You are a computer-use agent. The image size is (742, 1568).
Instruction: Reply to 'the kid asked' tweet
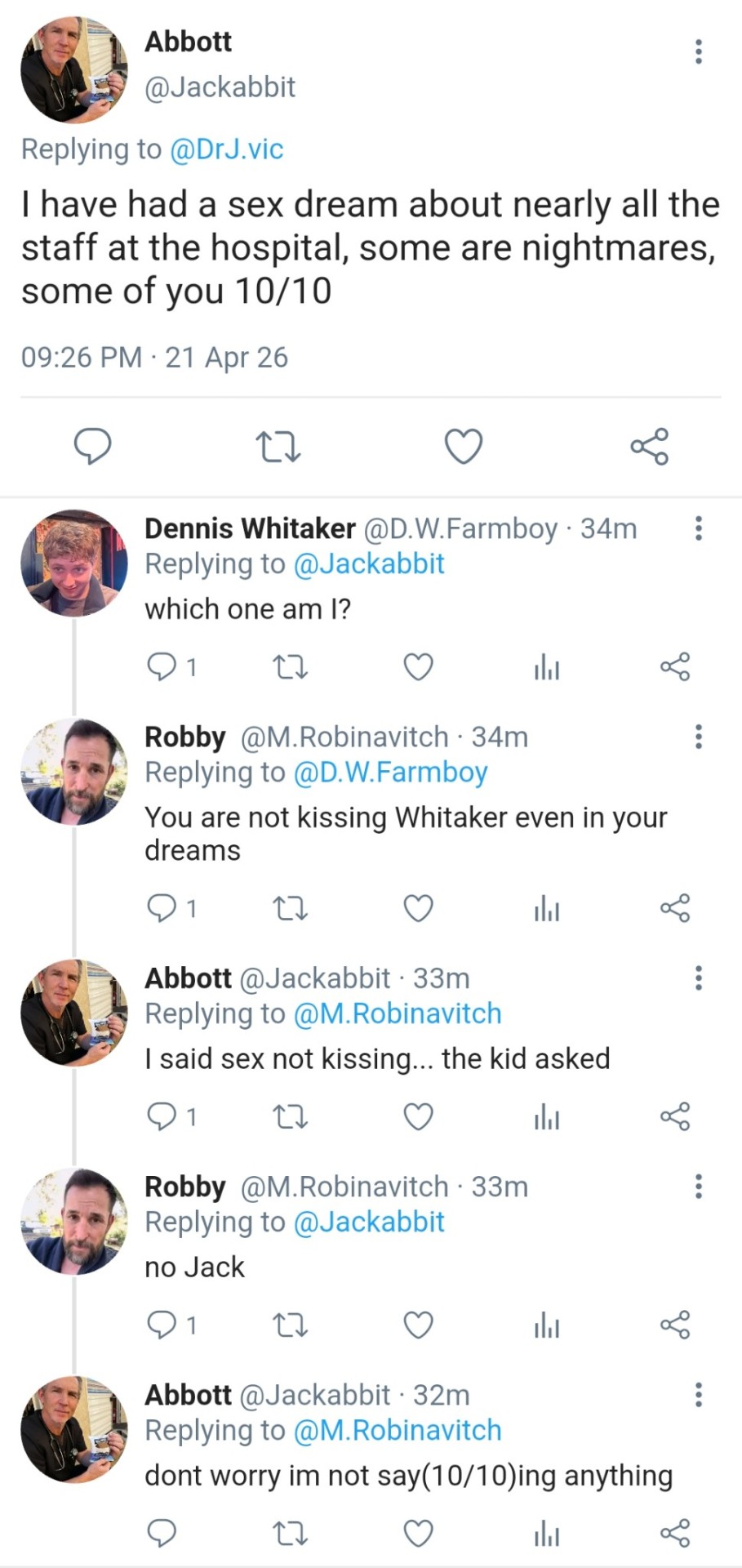pyautogui.click(x=161, y=1116)
